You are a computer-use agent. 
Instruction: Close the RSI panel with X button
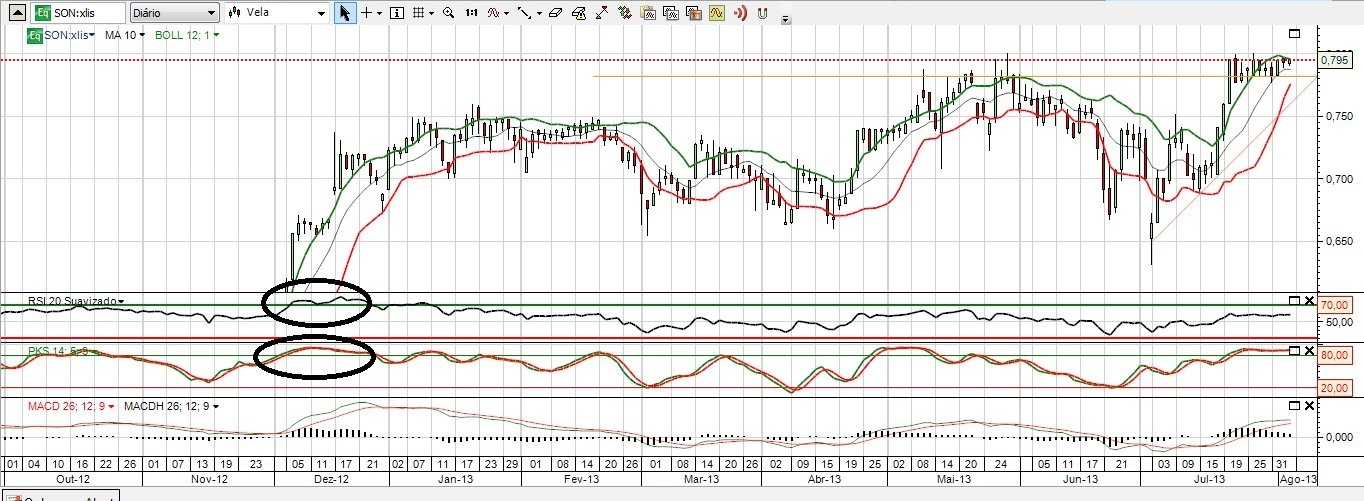coord(1309,300)
